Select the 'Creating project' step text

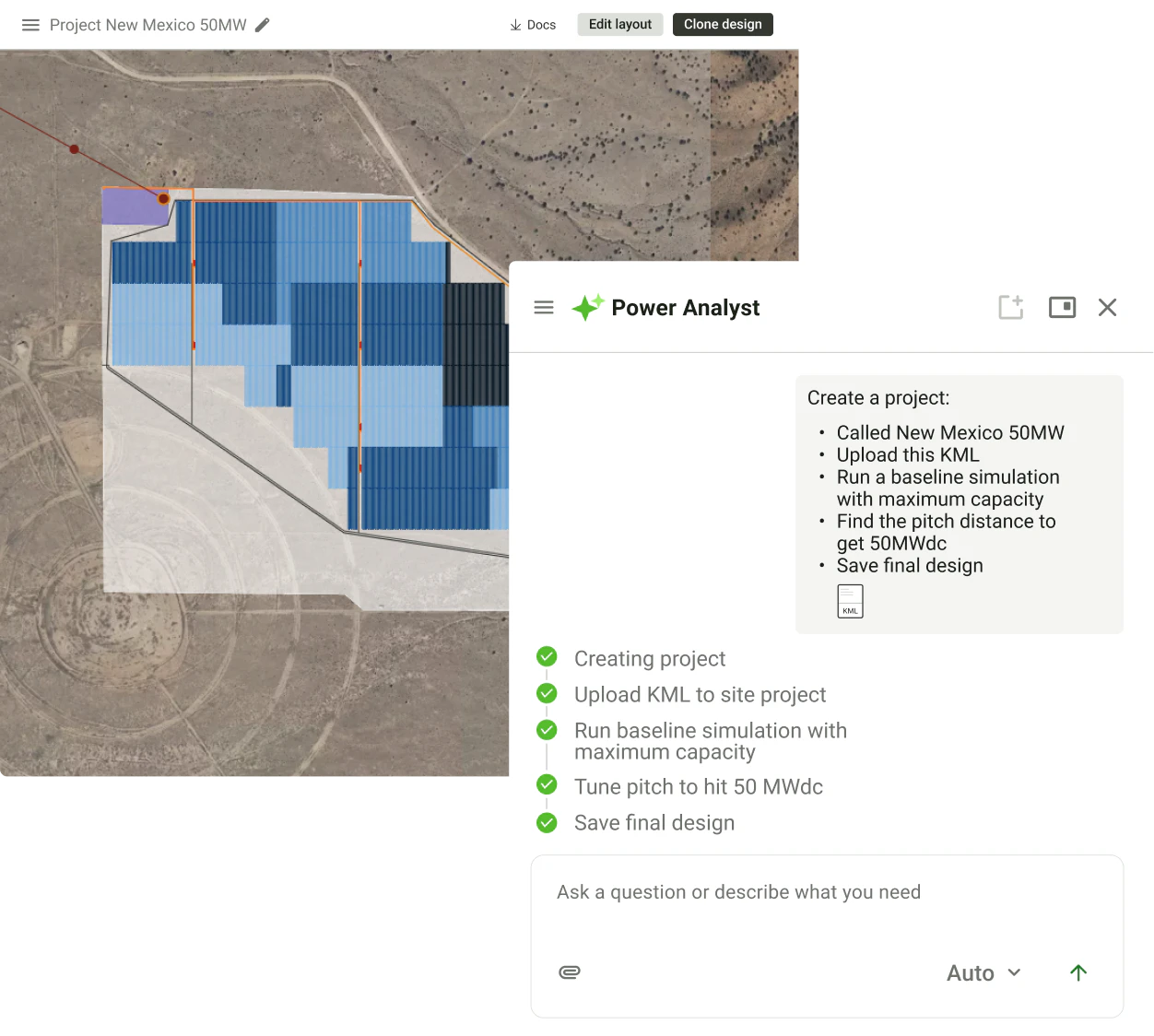click(650, 659)
